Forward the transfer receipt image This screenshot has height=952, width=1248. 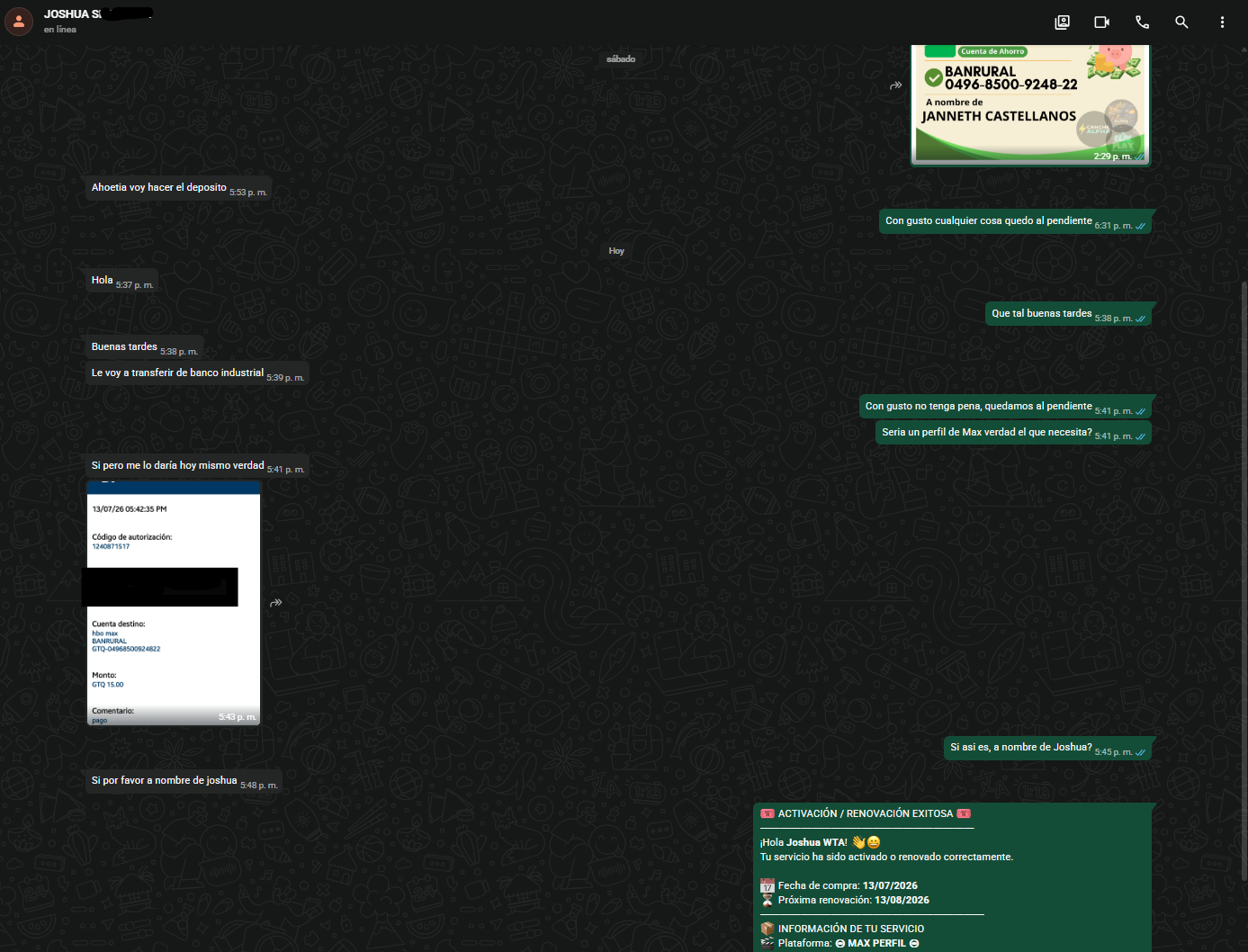tap(276, 602)
